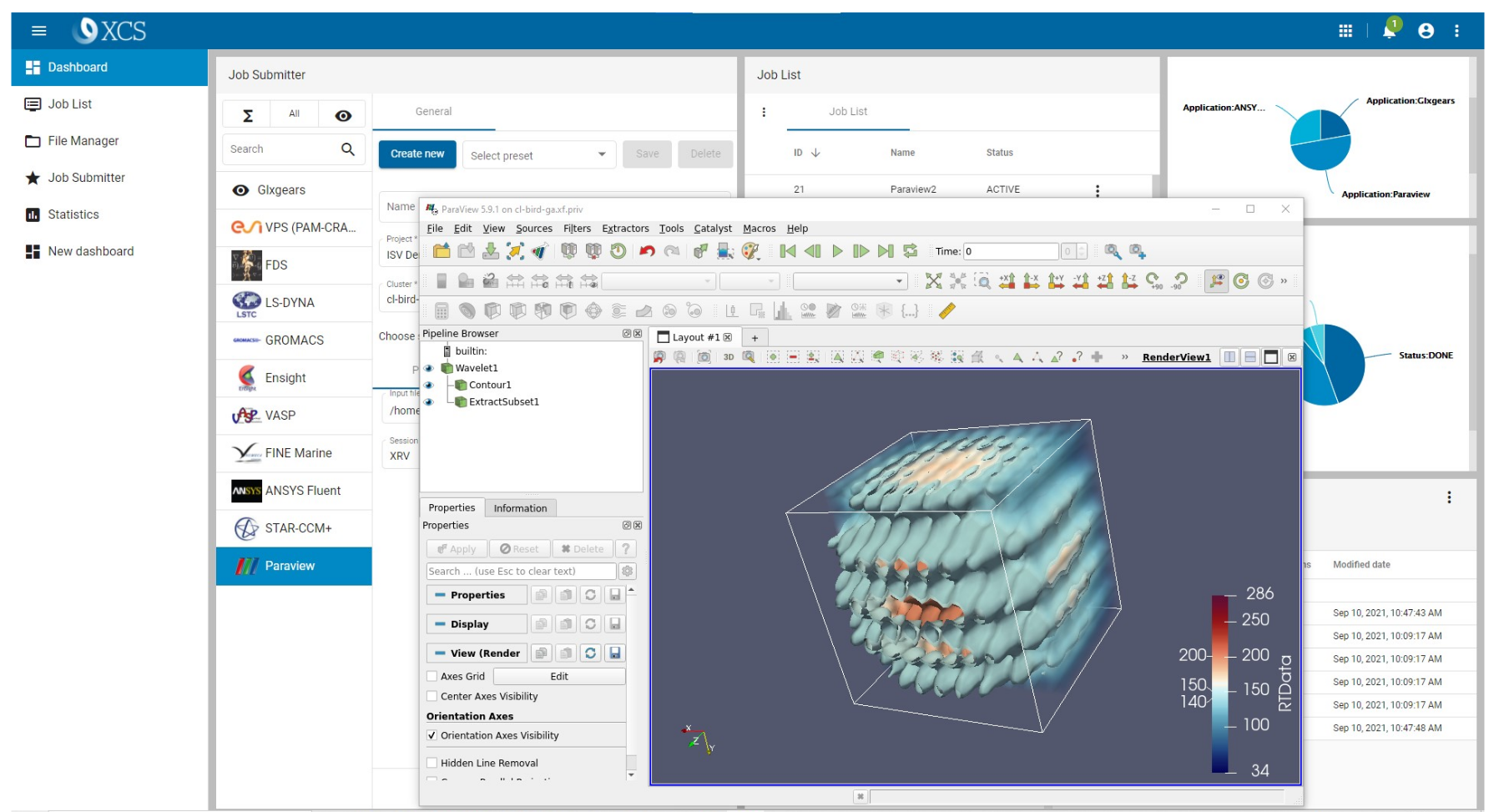Toggle the sigma filter in Job Submitter
The width and height of the screenshot is (1489, 812).
click(247, 115)
